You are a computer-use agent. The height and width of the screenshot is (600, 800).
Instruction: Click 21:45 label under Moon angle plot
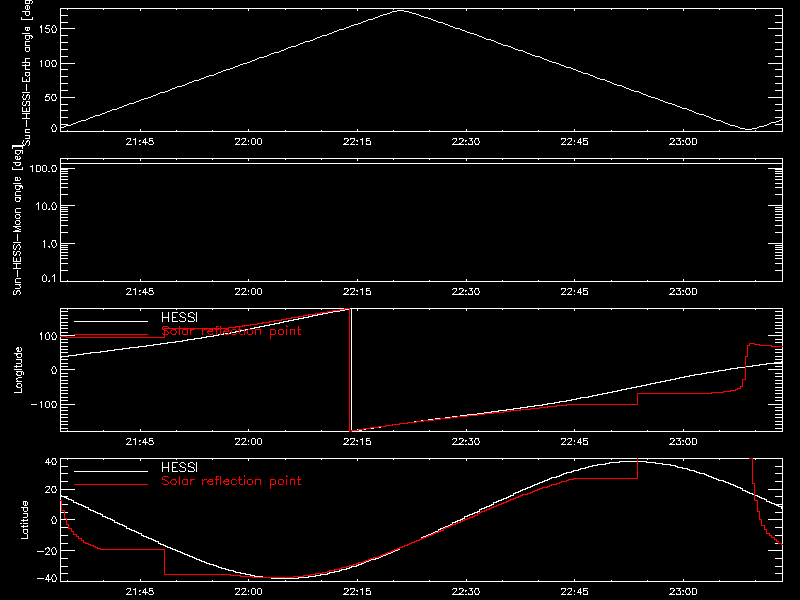tap(140, 292)
